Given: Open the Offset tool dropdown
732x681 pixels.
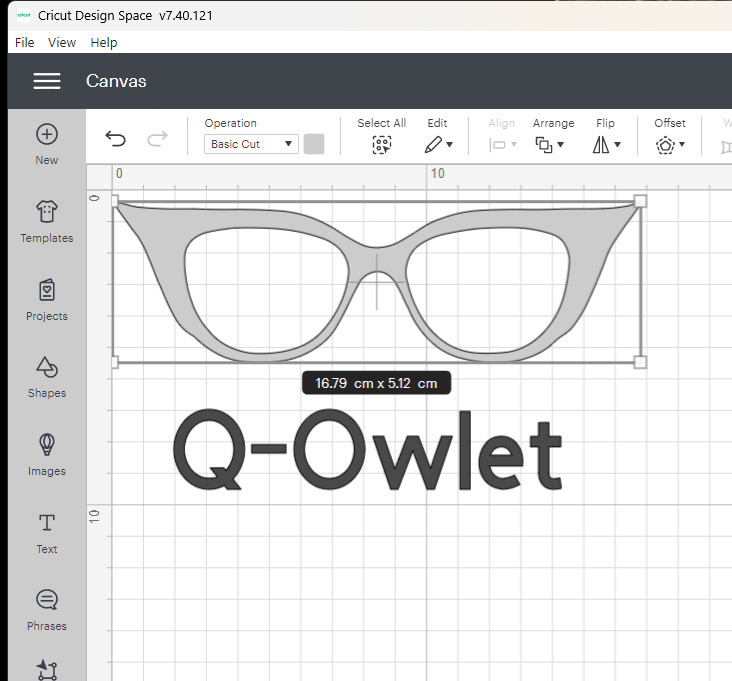Looking at the screenshot, I should (x=670, y=144).
